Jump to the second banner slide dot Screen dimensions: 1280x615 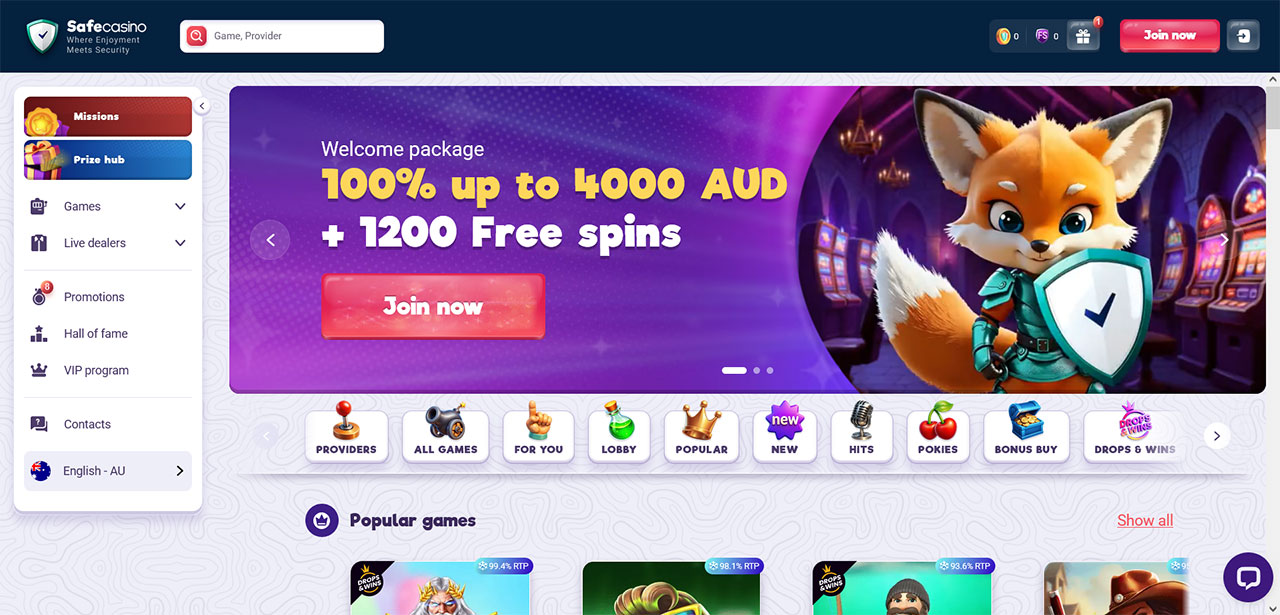pos(756,370)
